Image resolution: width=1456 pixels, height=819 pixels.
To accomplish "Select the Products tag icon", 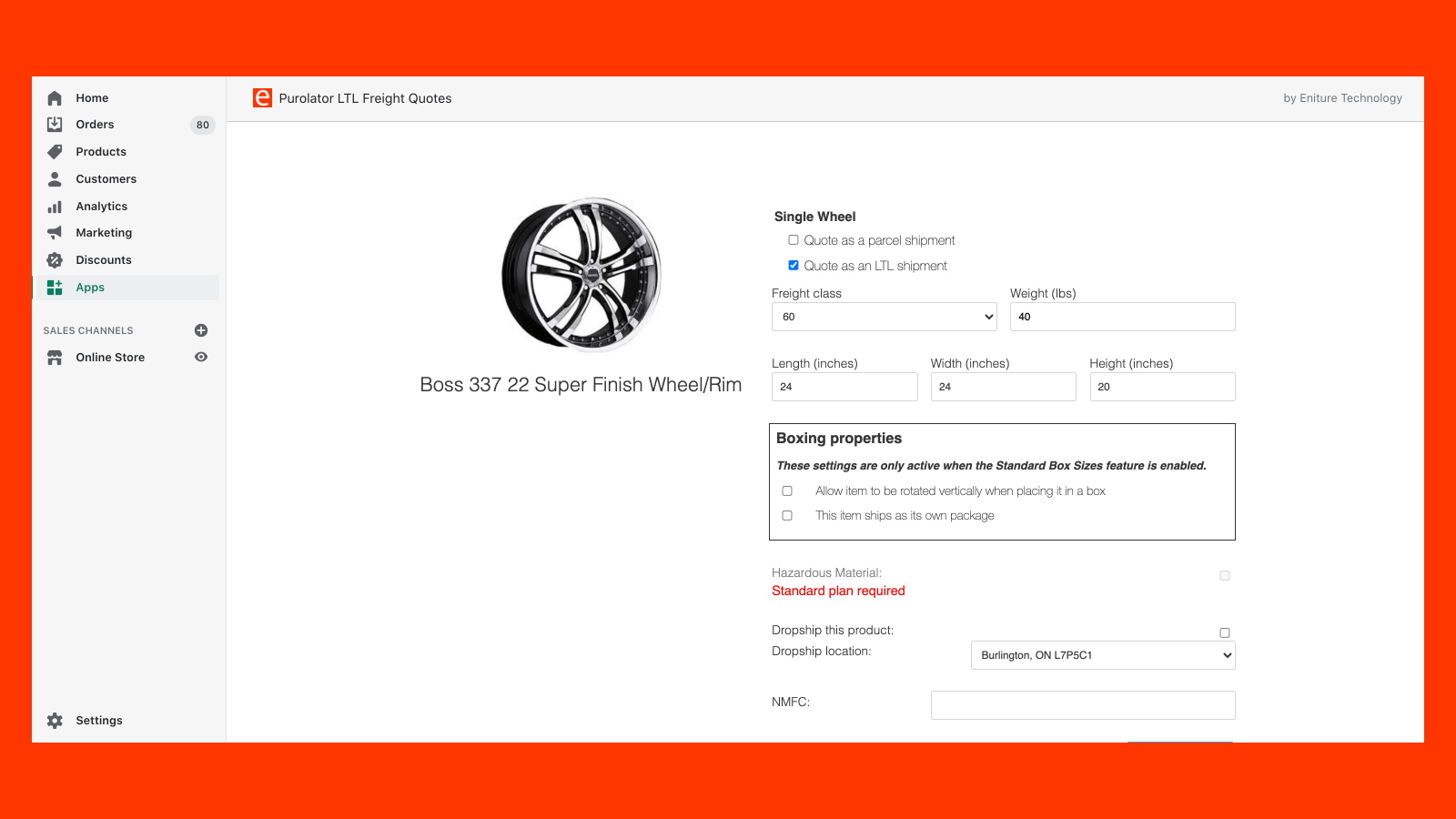I will 54,151.
